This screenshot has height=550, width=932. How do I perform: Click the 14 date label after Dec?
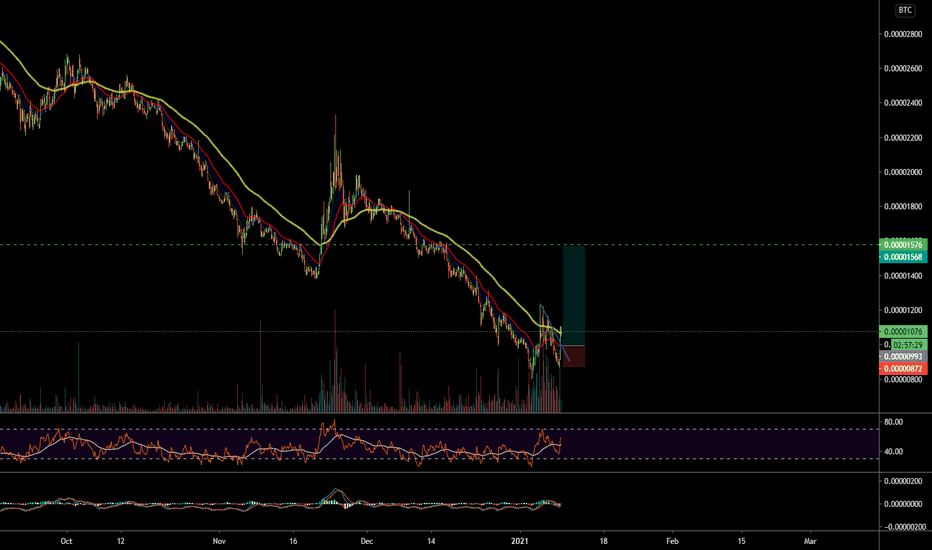(x=432, y=541)
